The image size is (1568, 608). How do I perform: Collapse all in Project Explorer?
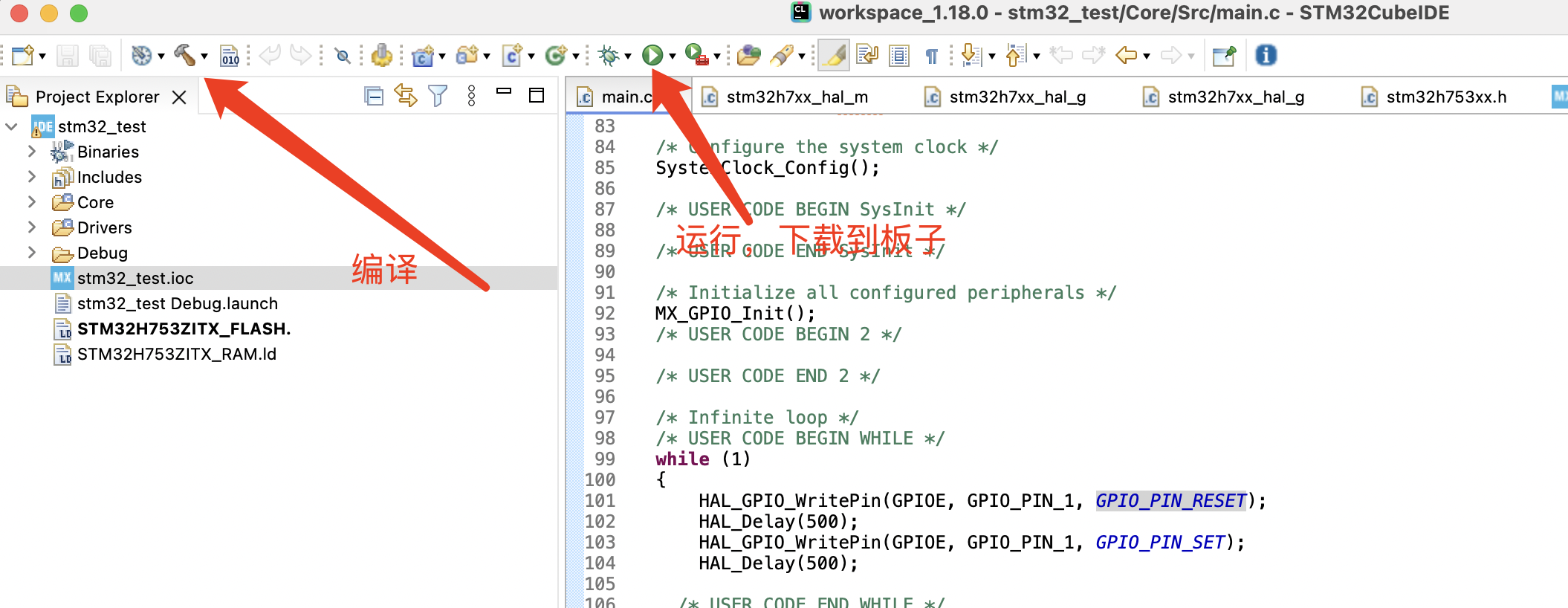point(374,96)
